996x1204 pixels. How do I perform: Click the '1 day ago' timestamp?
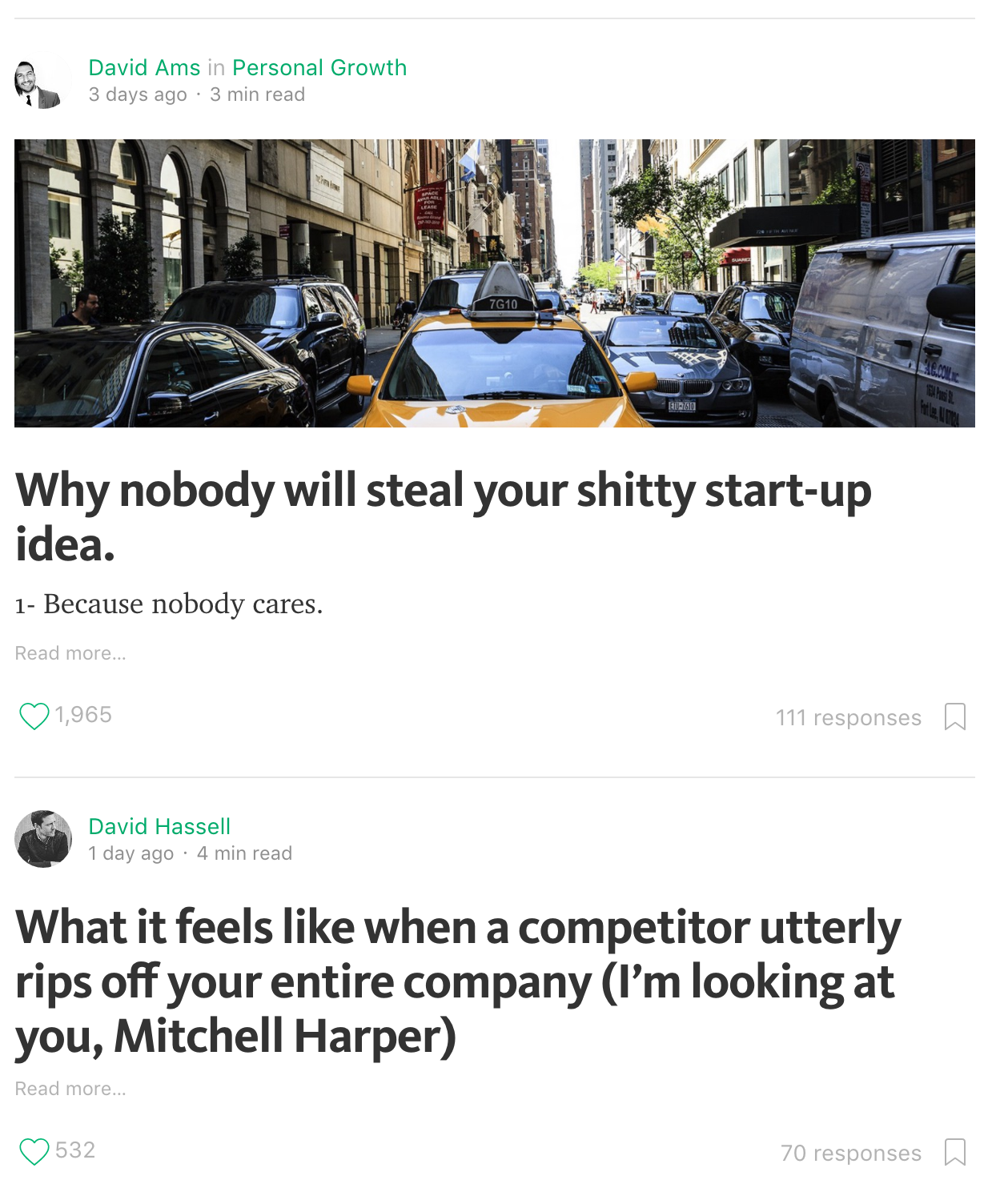click(x=131, y=853)
